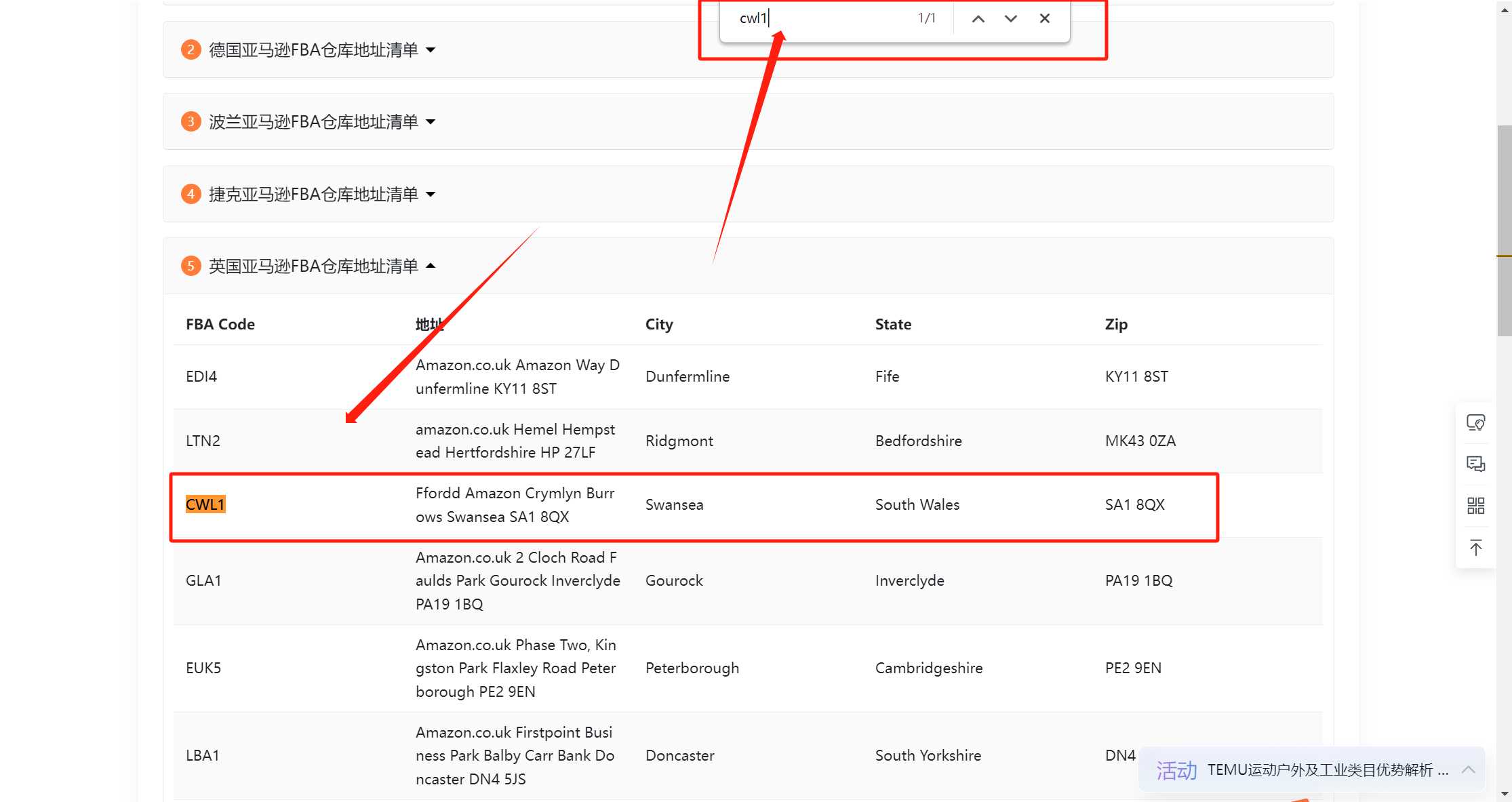Image resolution: width=1512 pixels, height=802 pixels.
Task: Expand the 捷克亚马逊FBA仓库地址清单 section
Action: (x=748, y=194)
